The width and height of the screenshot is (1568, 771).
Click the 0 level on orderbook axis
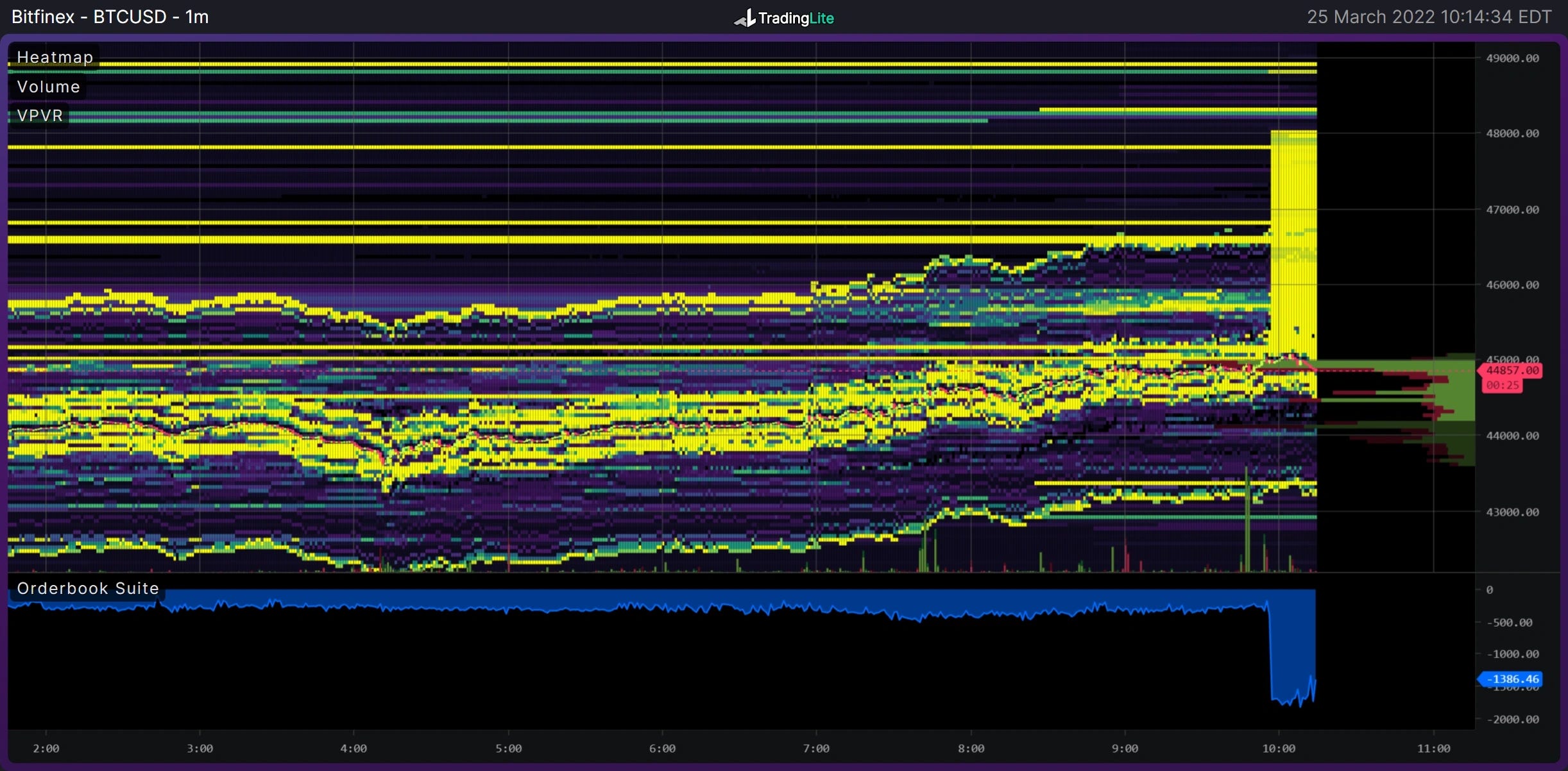[x=1490, y=590]
